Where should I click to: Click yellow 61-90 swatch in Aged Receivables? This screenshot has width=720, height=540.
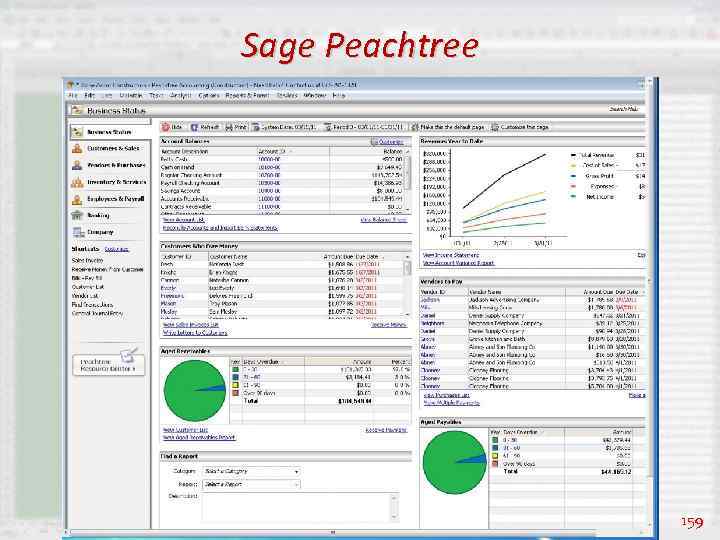click(236, 385)
